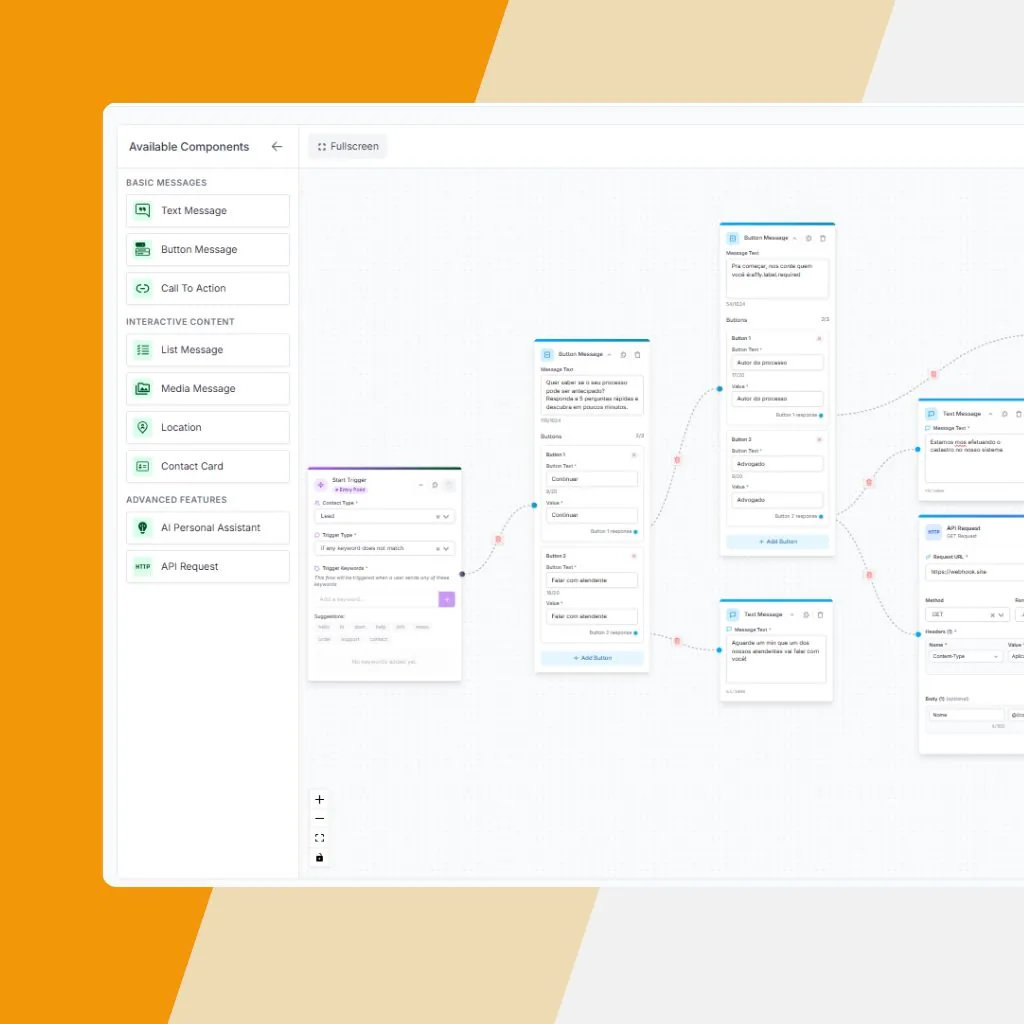Edit the 'Quer saber se o seu processo' message text
The image size is (1024, 1024).
tap(592, 394)
